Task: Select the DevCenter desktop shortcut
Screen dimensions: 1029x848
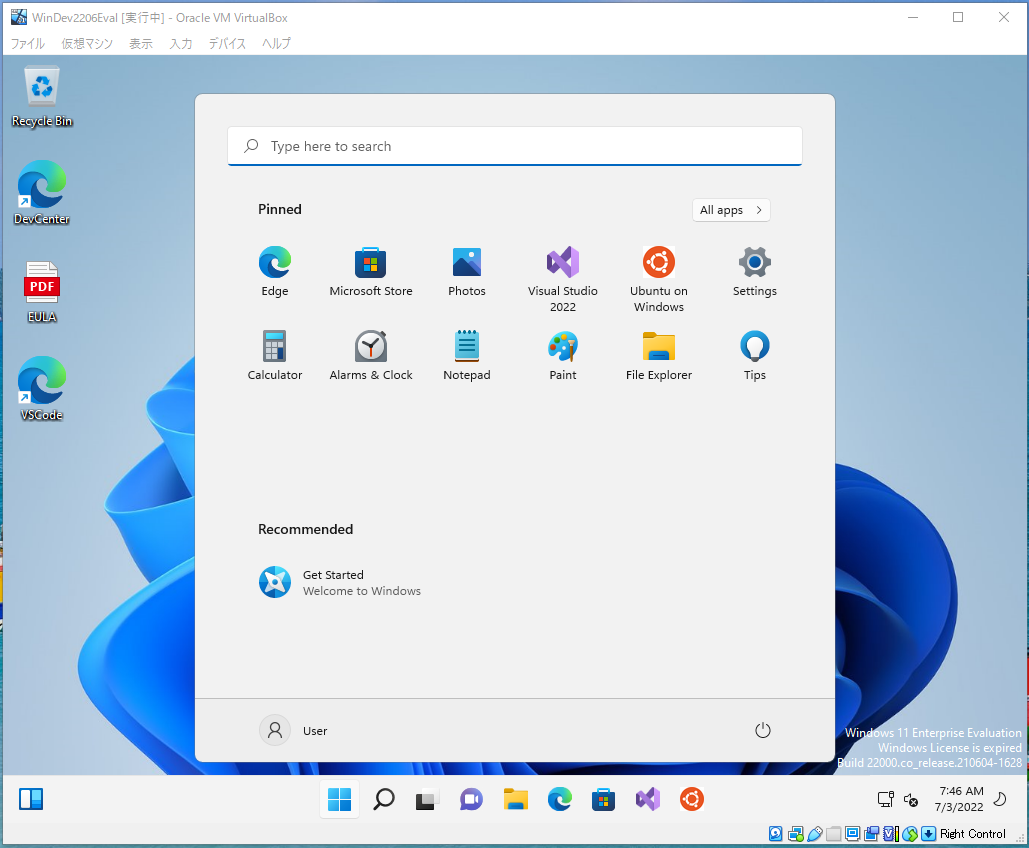Action: click(x=41, y=193)
